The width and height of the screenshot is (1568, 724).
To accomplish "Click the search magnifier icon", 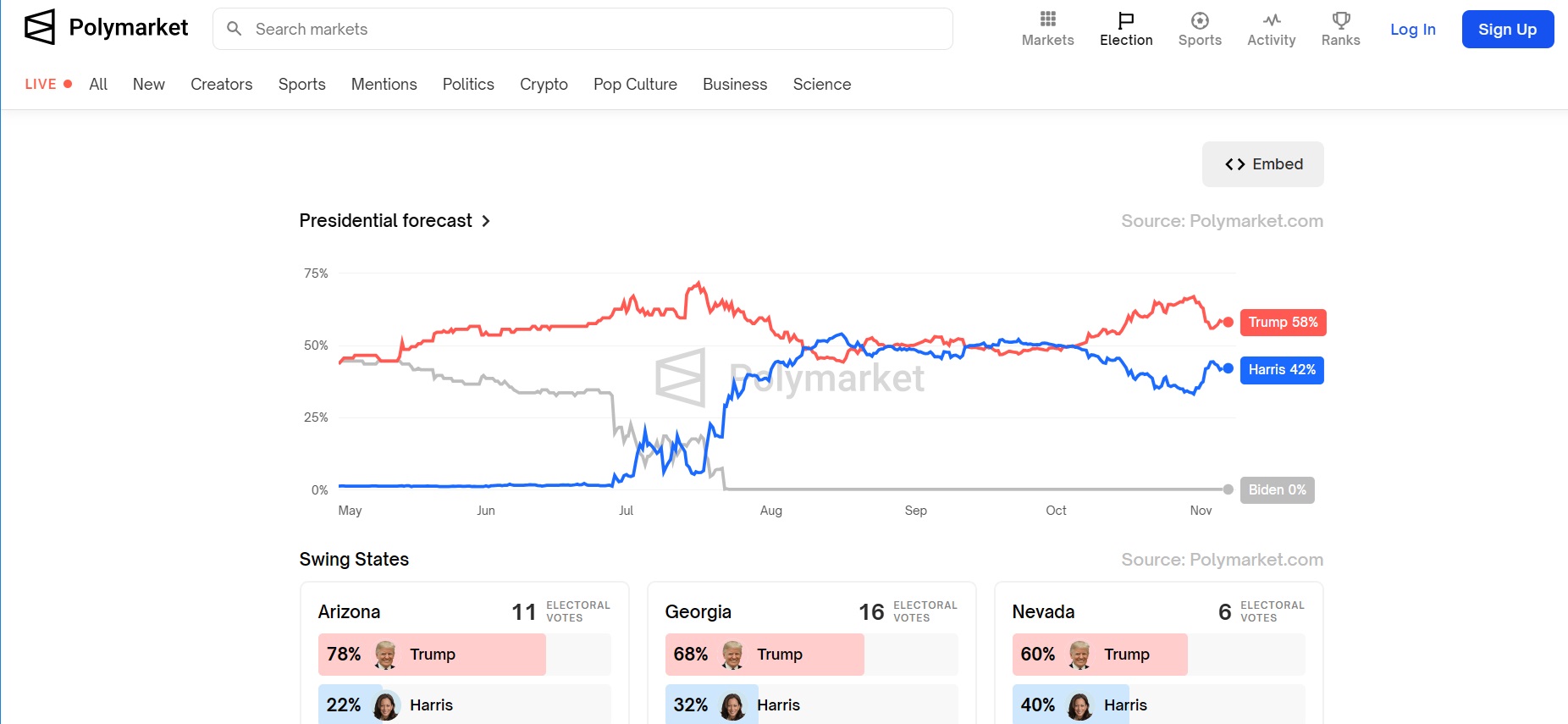I will [x=234, y=28].
